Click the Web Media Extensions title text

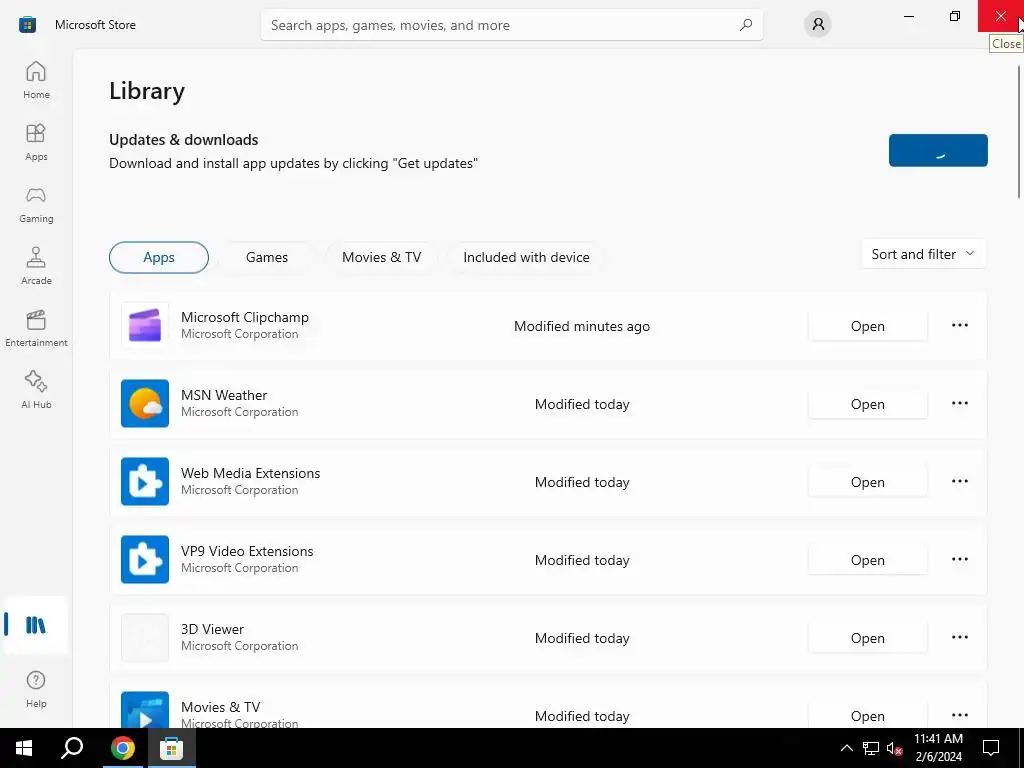[x=250, y=473]
